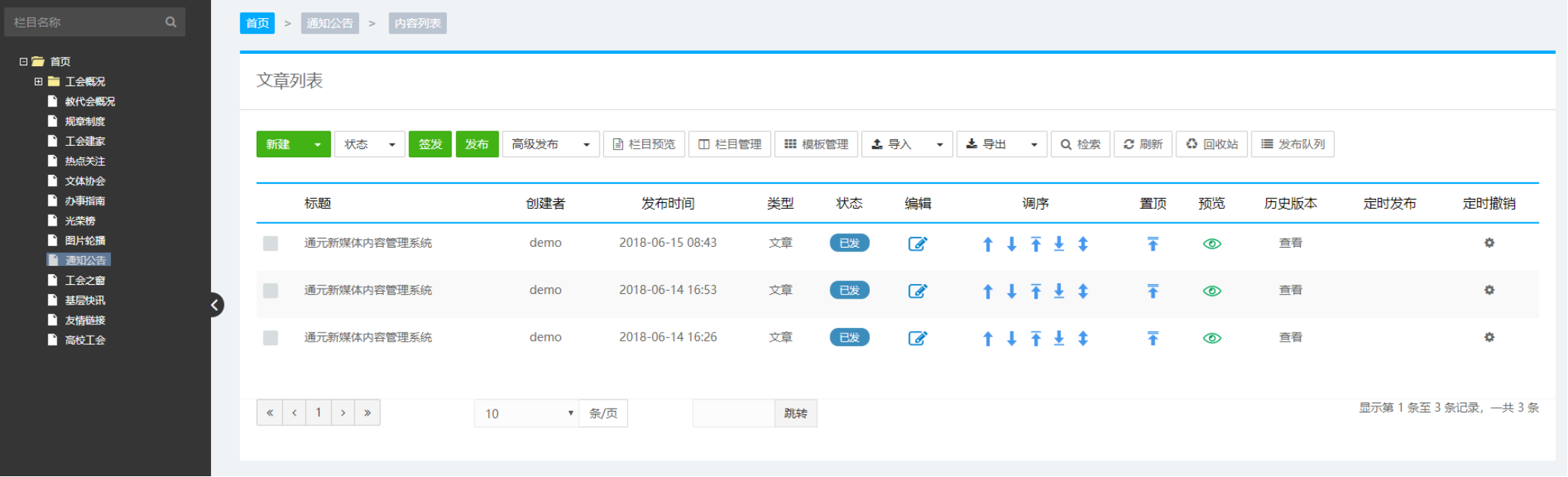Tick the second article's checkbox
Image resolution: width=1568 pixels, height=477 pixels.
point(270,290)
